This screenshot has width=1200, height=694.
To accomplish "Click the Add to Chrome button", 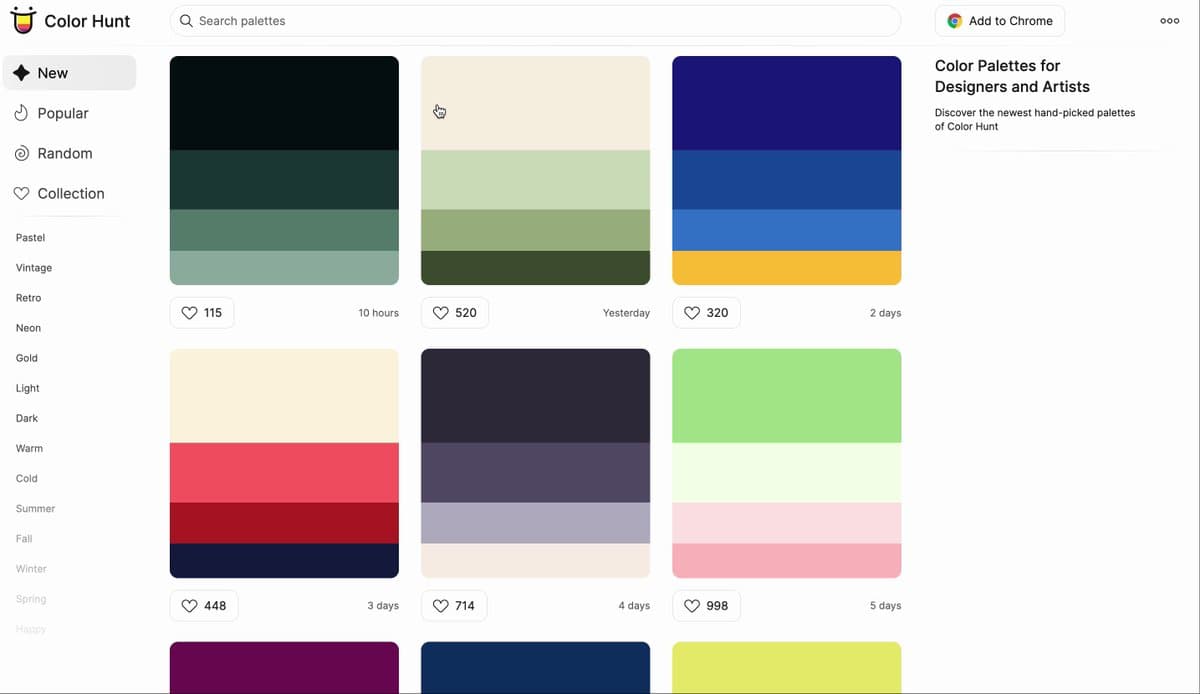I will [x=1000, y=21].
